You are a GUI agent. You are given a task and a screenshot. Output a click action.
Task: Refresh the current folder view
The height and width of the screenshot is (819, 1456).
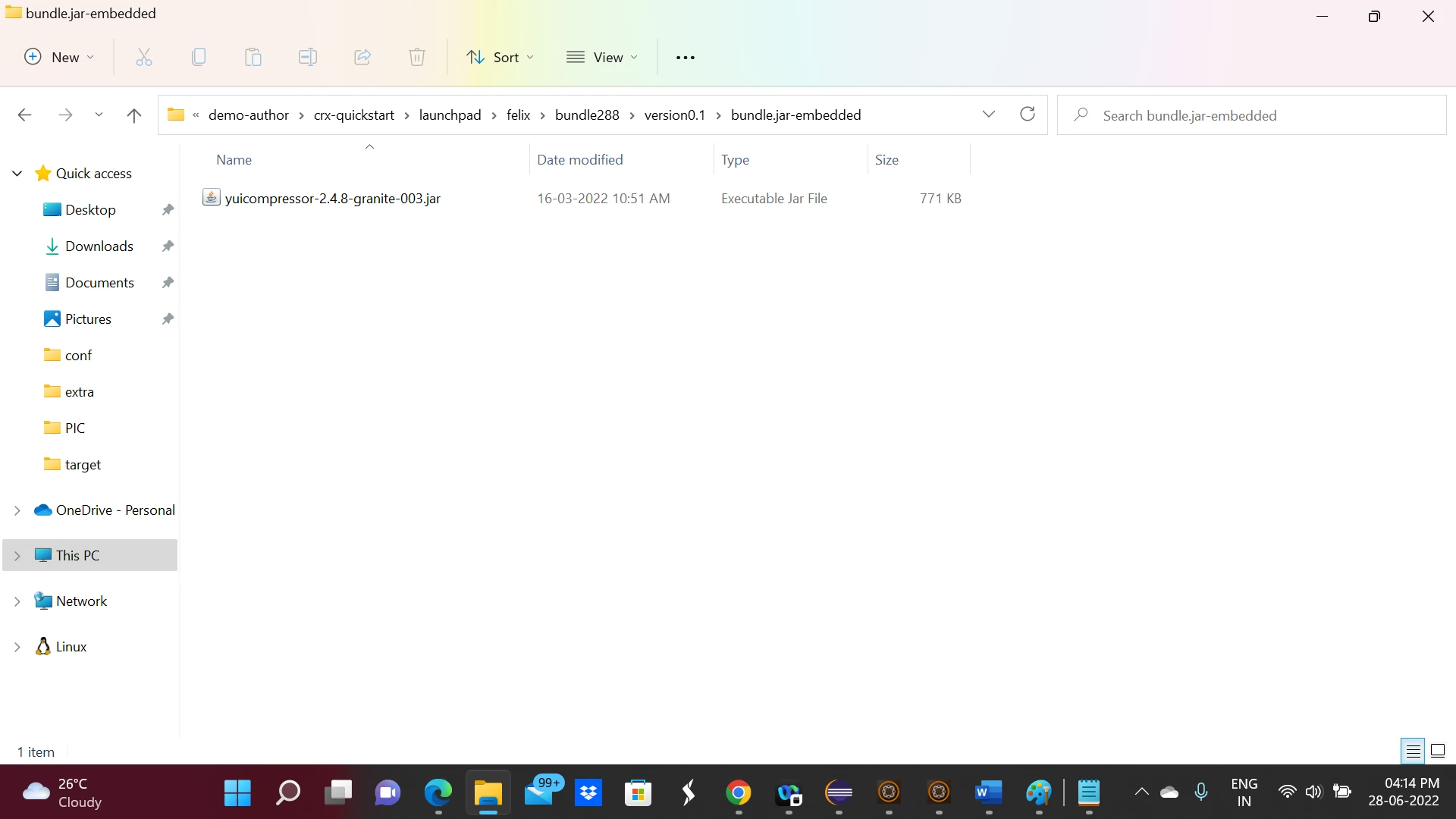tap(1028, 115)
